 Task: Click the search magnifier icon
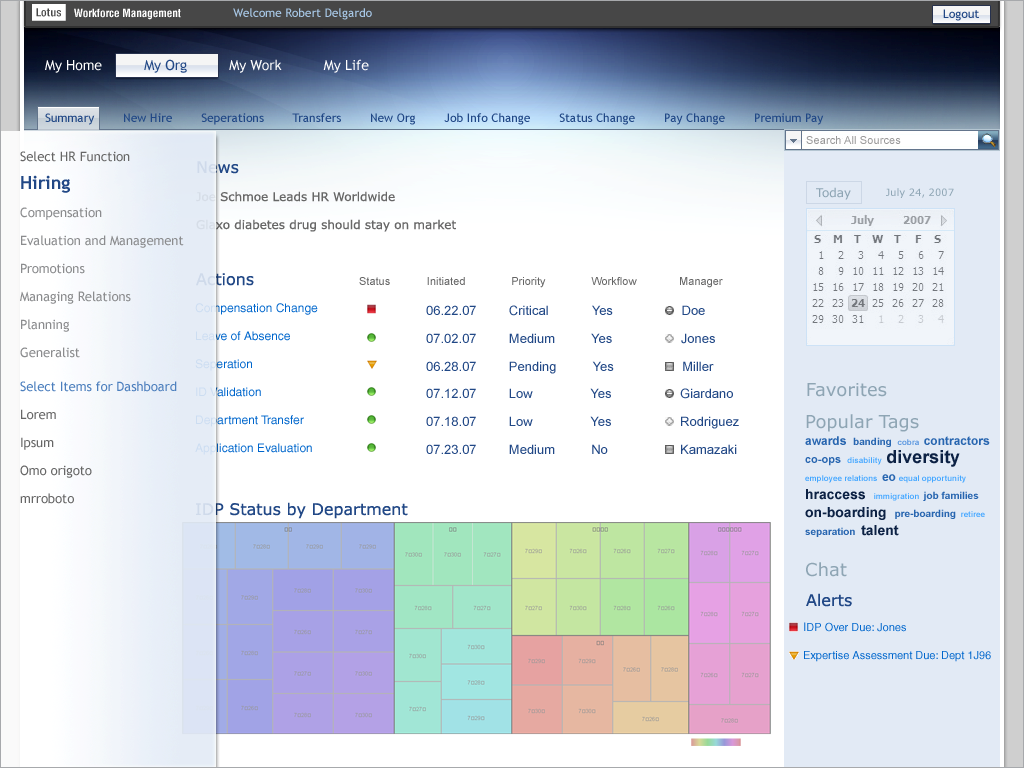987,140
